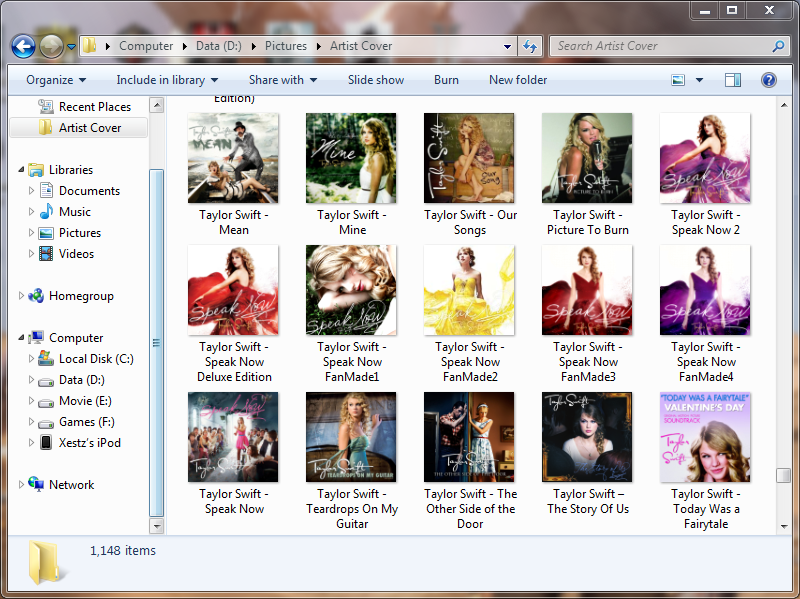Go back with the blue Back arrow
This screenshot has height=599, width=800.
[x=23, y=46]
